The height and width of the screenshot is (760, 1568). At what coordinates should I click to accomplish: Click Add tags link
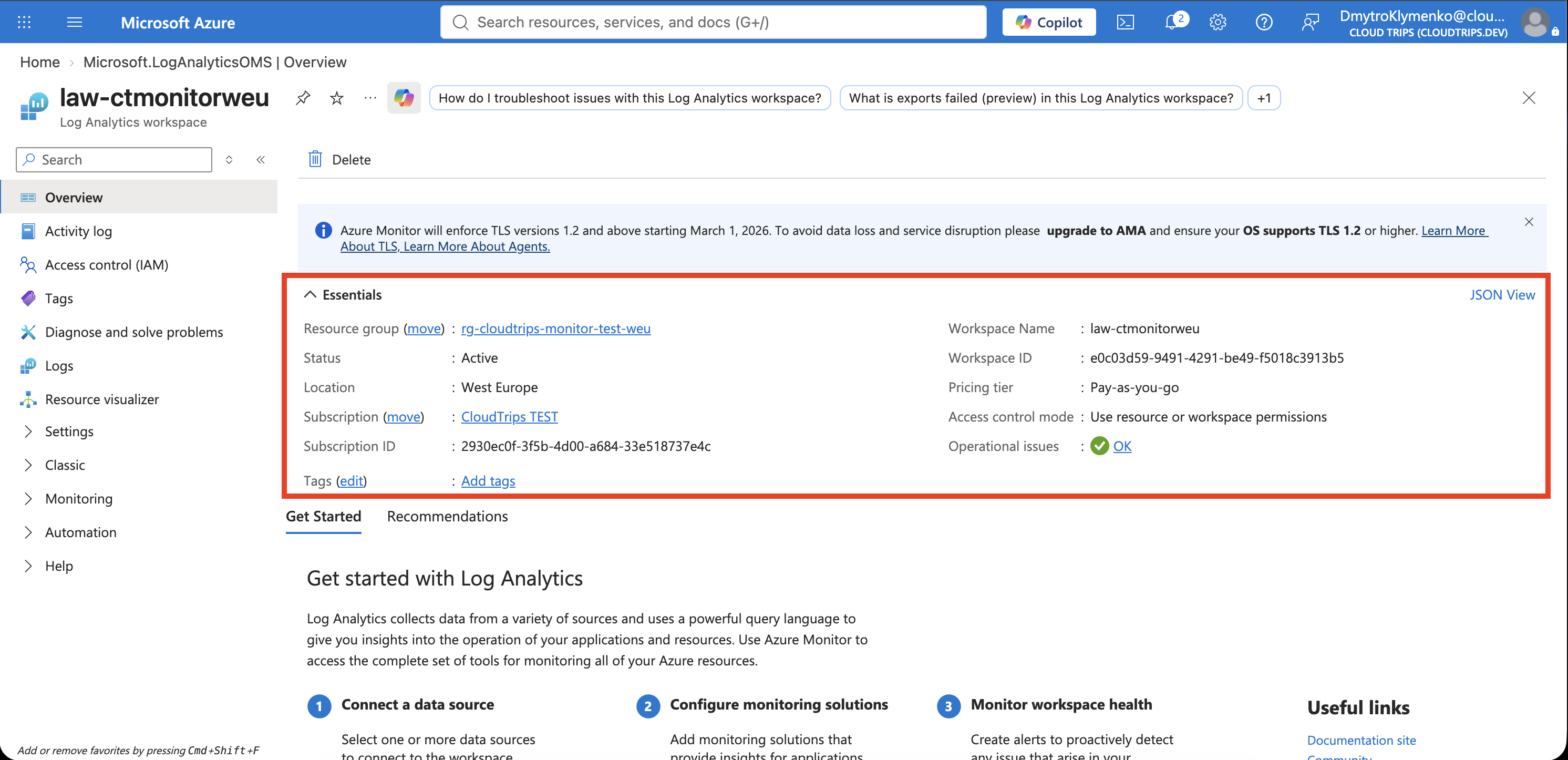click(x=488, y=480)
